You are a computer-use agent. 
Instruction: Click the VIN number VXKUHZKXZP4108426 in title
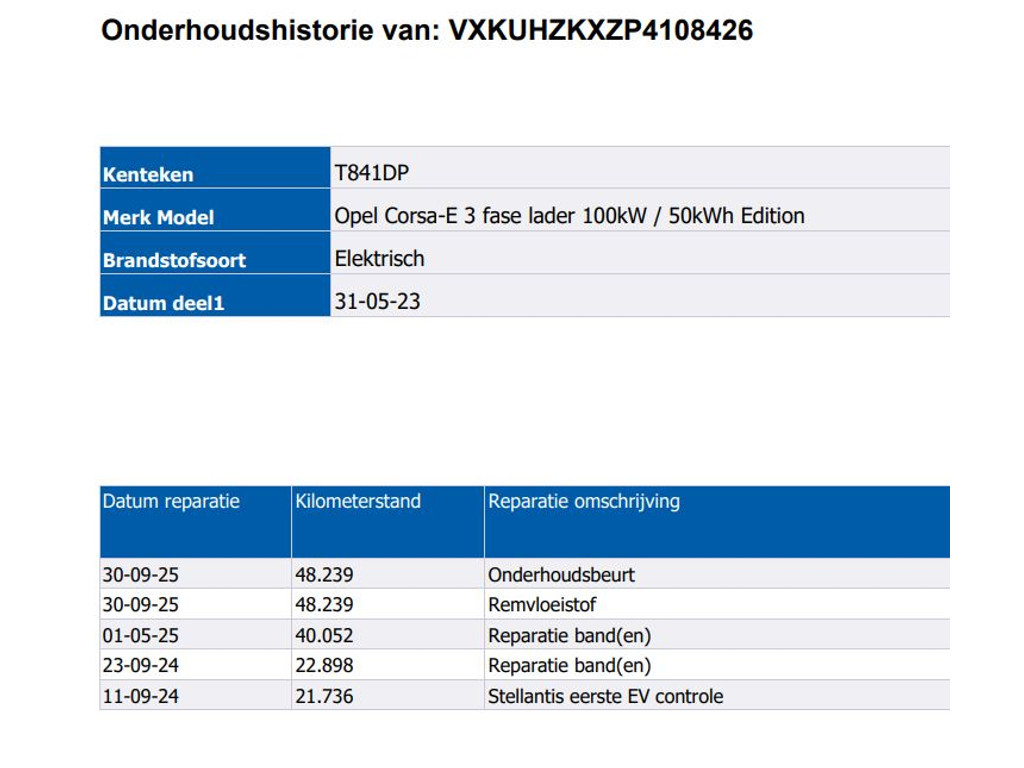(x=600, y=31)
